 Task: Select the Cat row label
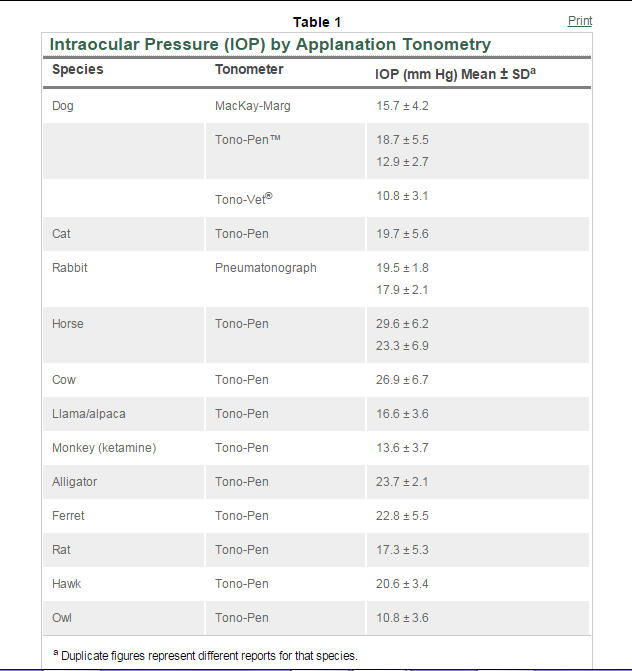[61, 234]
